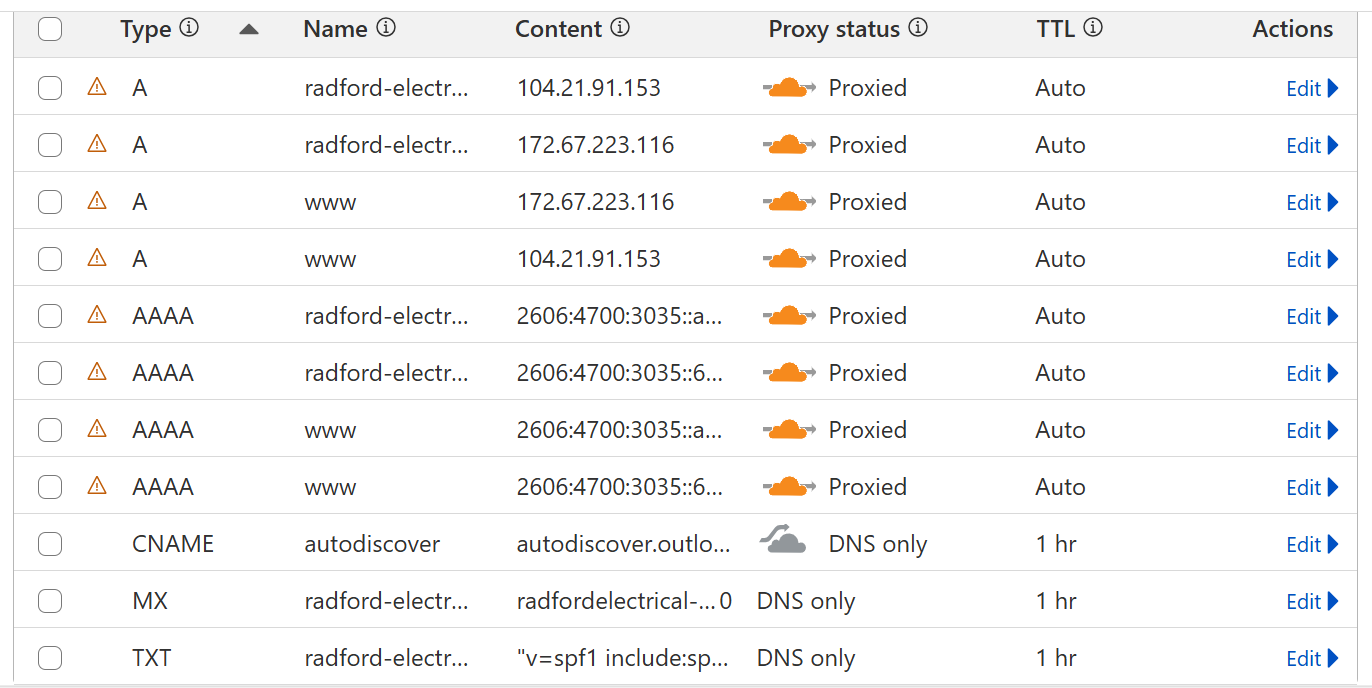Select the MX record checkbox
Screen dimensions: 1372x688
pos(50,601)
